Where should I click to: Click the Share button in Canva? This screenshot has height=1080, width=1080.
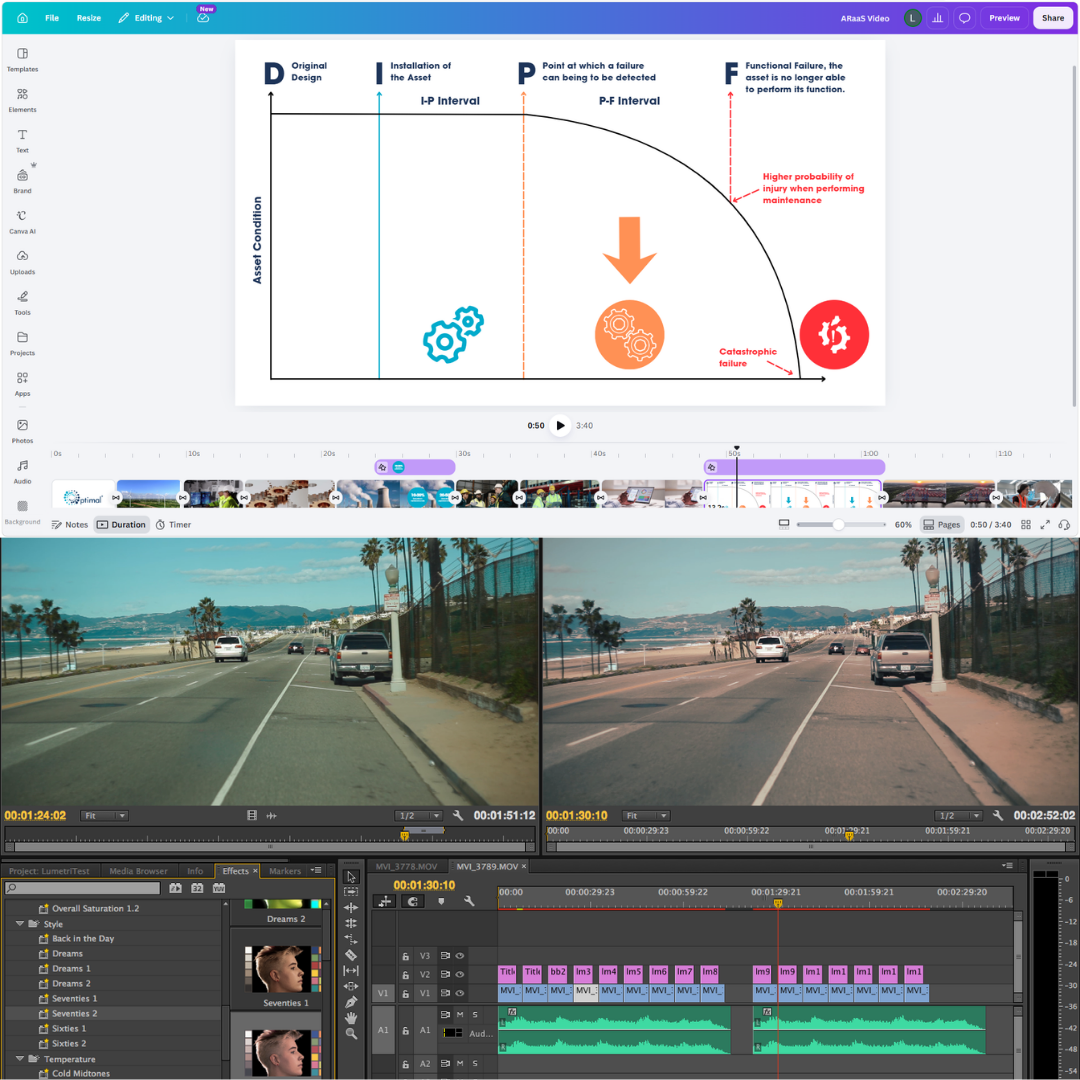coord(1052,18)
